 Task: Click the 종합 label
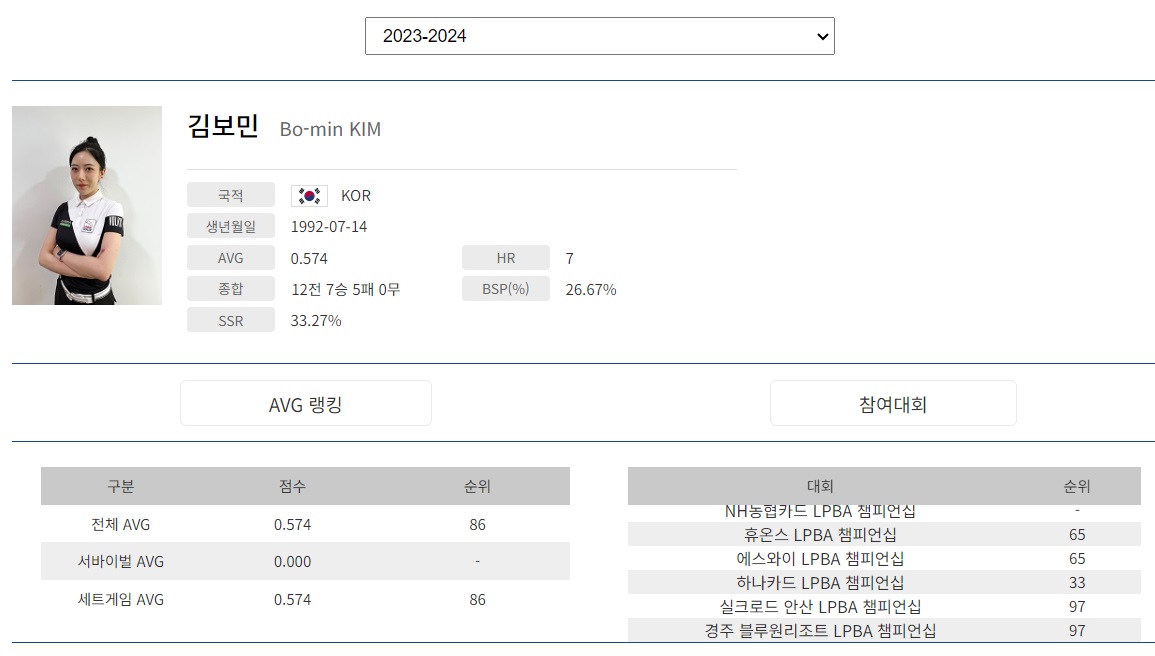pyautogui.click(x=231, y=289)
